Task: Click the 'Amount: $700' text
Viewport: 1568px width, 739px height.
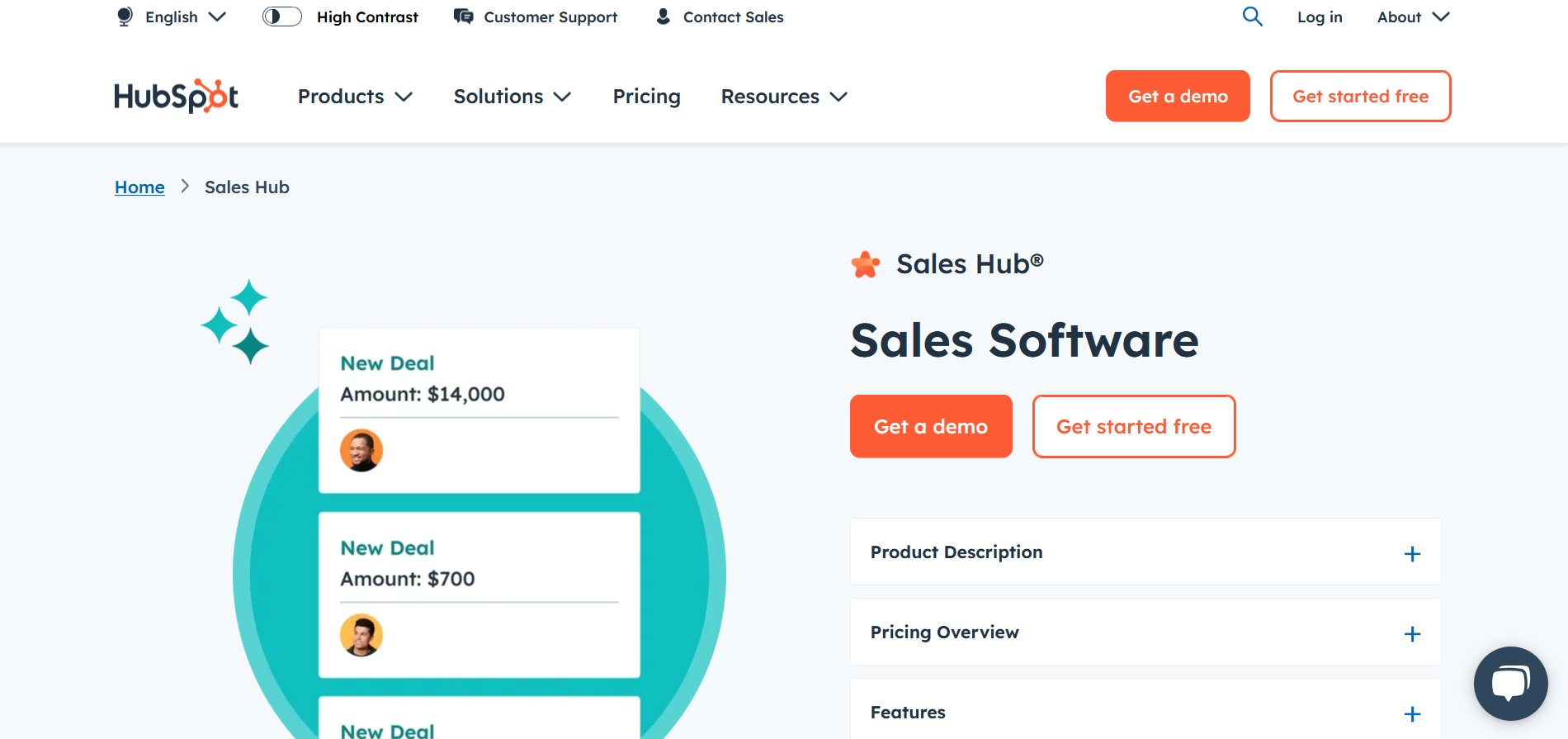Action: point(408,580)
